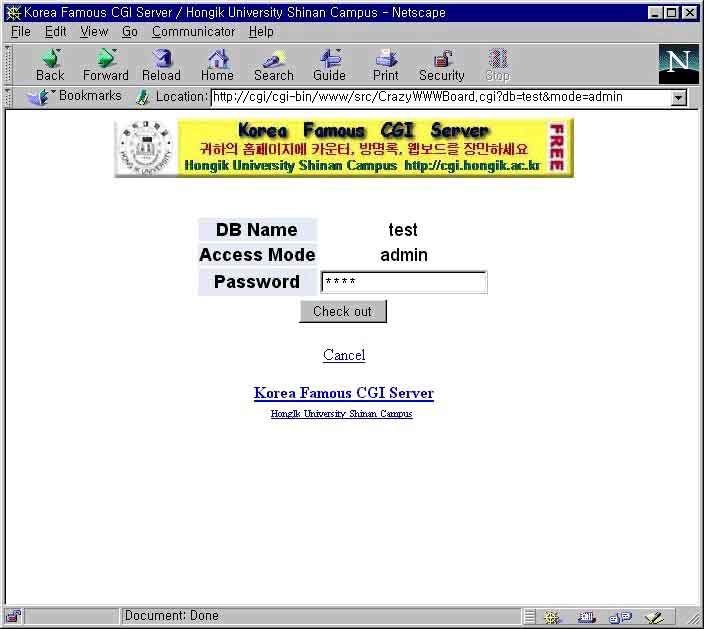Viewport: 704px width, 629px height.
Task: Click the page location proxy icon
Action: (x=142, y=97)
